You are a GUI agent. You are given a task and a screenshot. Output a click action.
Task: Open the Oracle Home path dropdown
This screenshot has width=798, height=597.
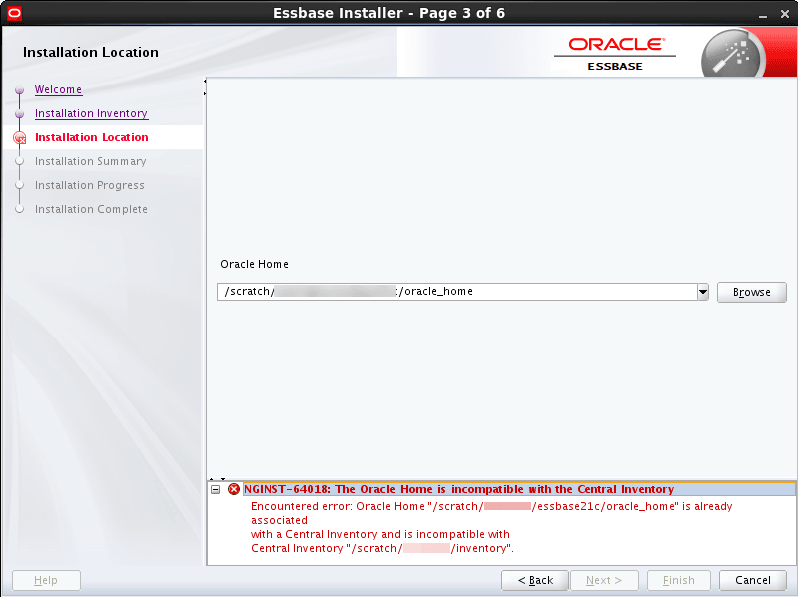pos(703,292)
